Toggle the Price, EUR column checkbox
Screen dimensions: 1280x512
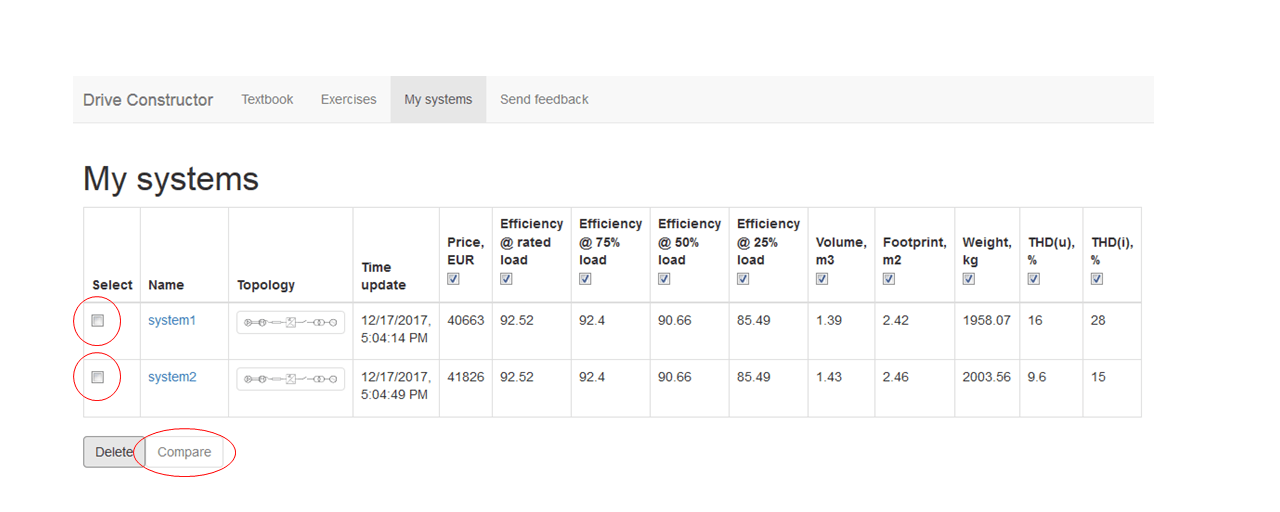tap(453, 279)
